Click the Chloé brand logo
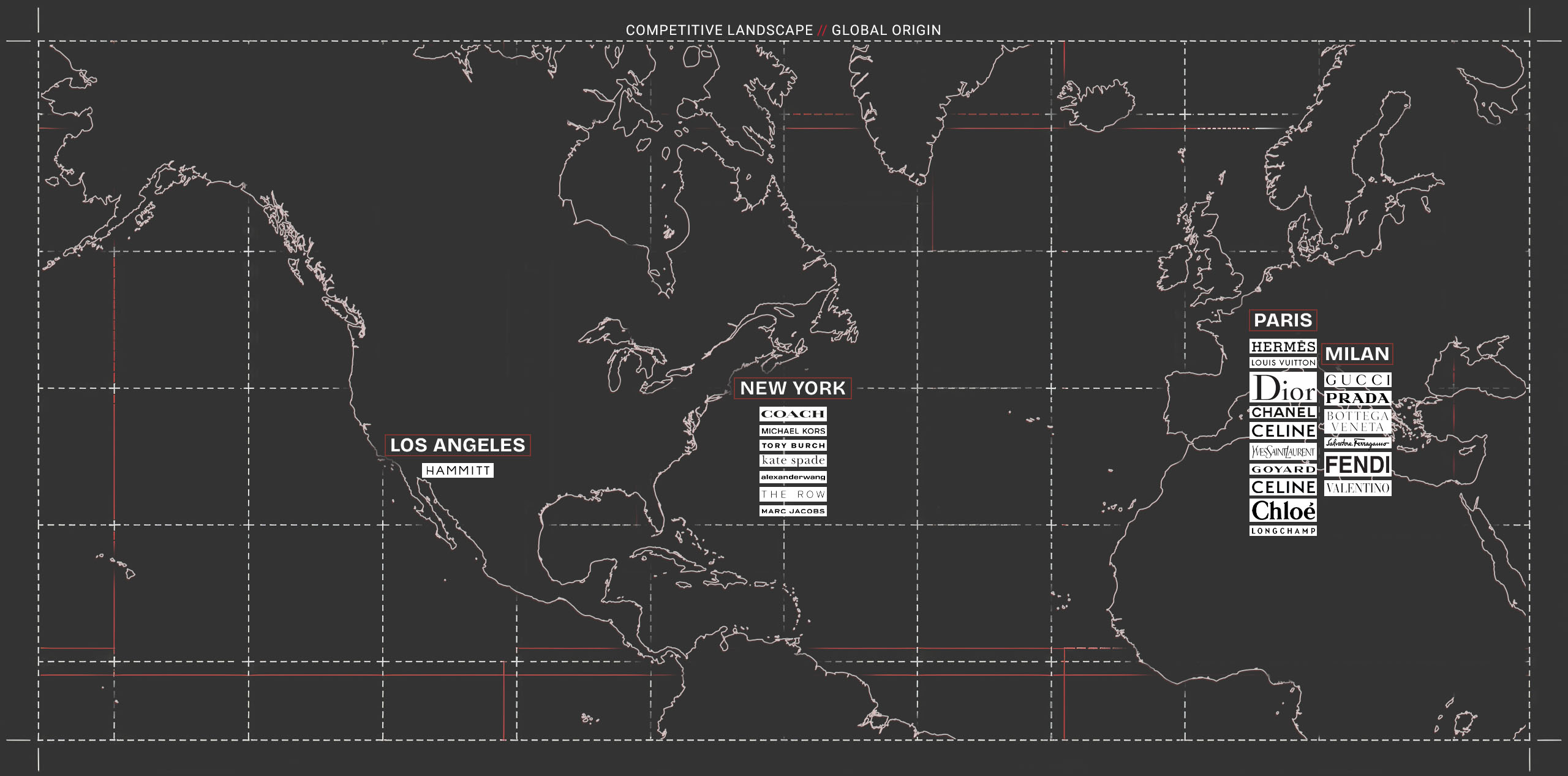The height and width of the screenshot is (776, 1568). click(1283, 511)
